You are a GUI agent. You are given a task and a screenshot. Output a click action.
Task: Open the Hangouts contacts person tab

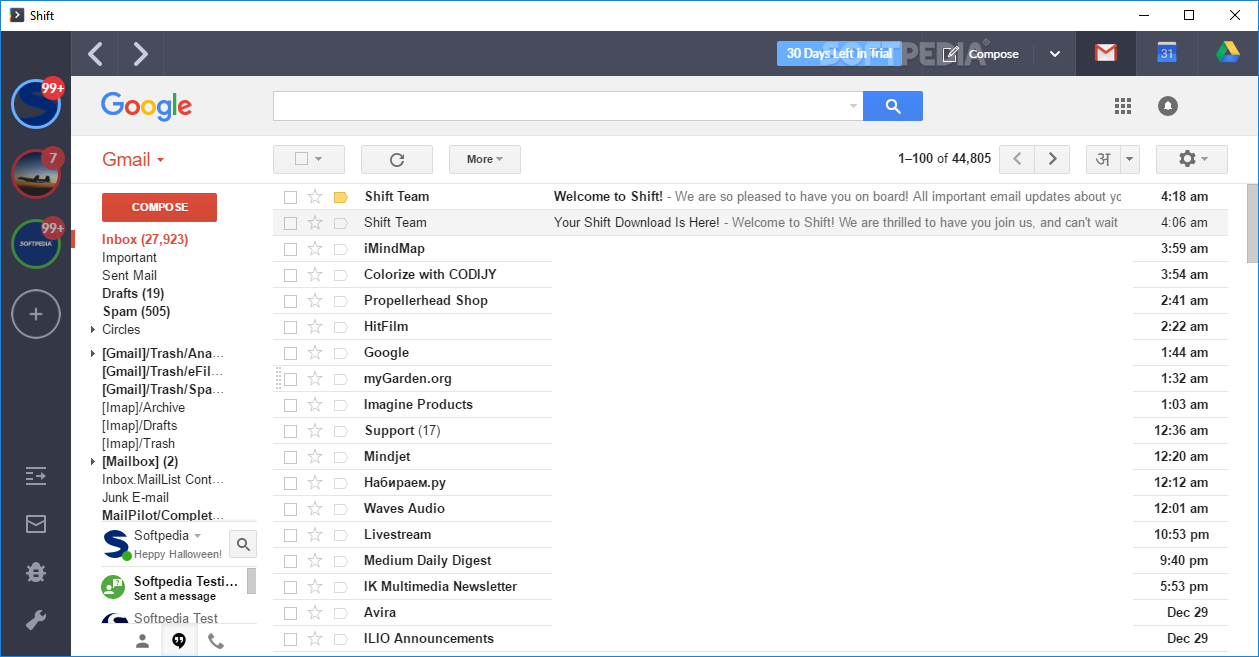143,641
